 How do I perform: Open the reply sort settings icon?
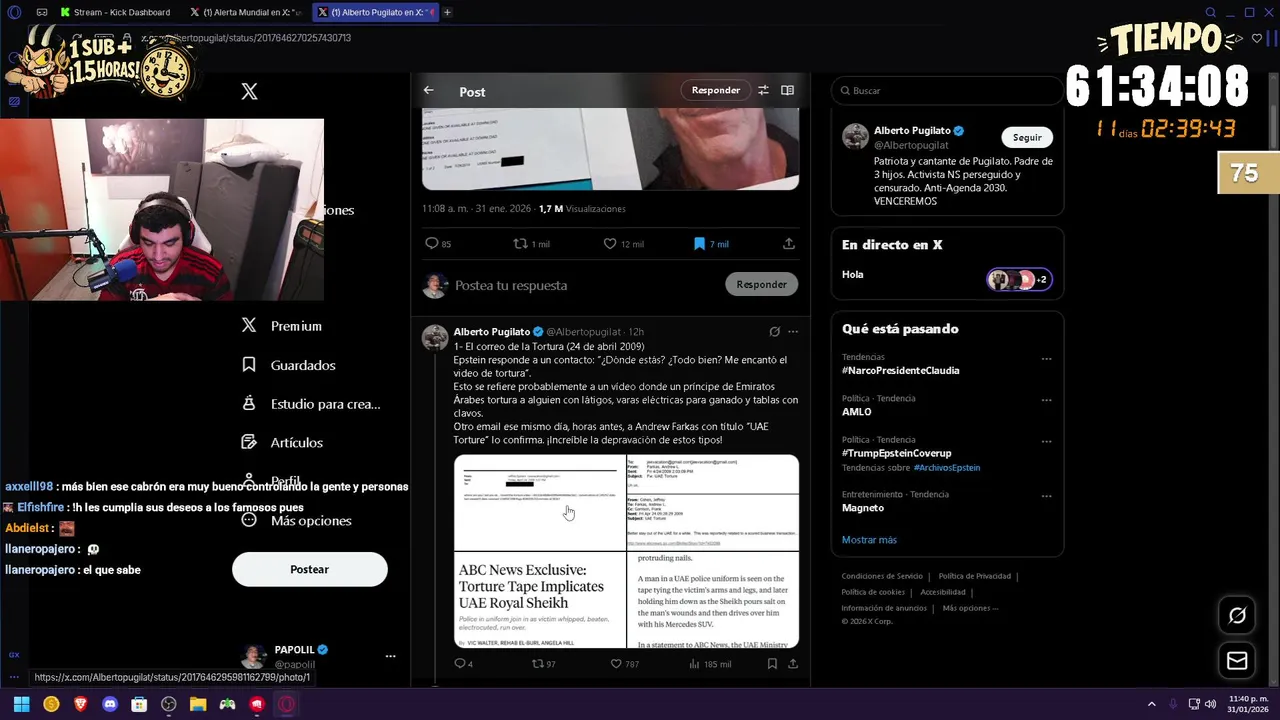tap(763, 90)
